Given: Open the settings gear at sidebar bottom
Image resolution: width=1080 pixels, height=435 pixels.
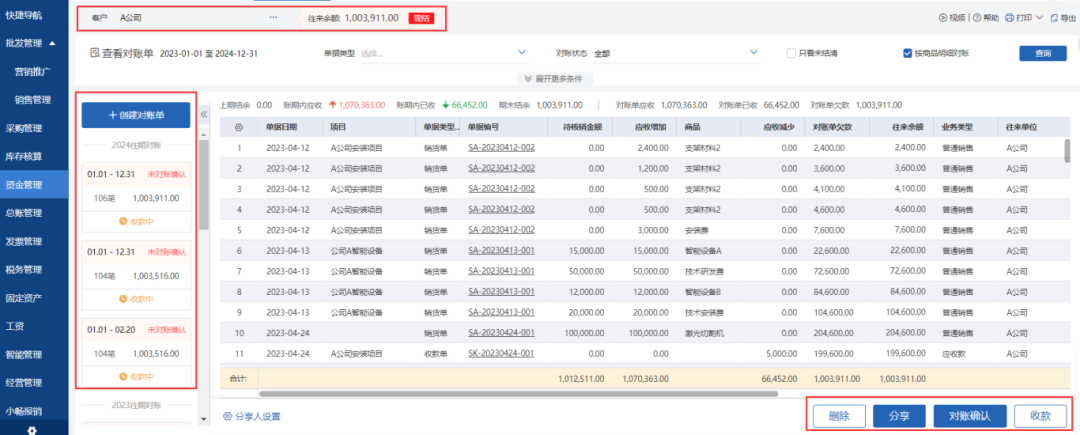Looking at the screenshot, I should point(31,430).
